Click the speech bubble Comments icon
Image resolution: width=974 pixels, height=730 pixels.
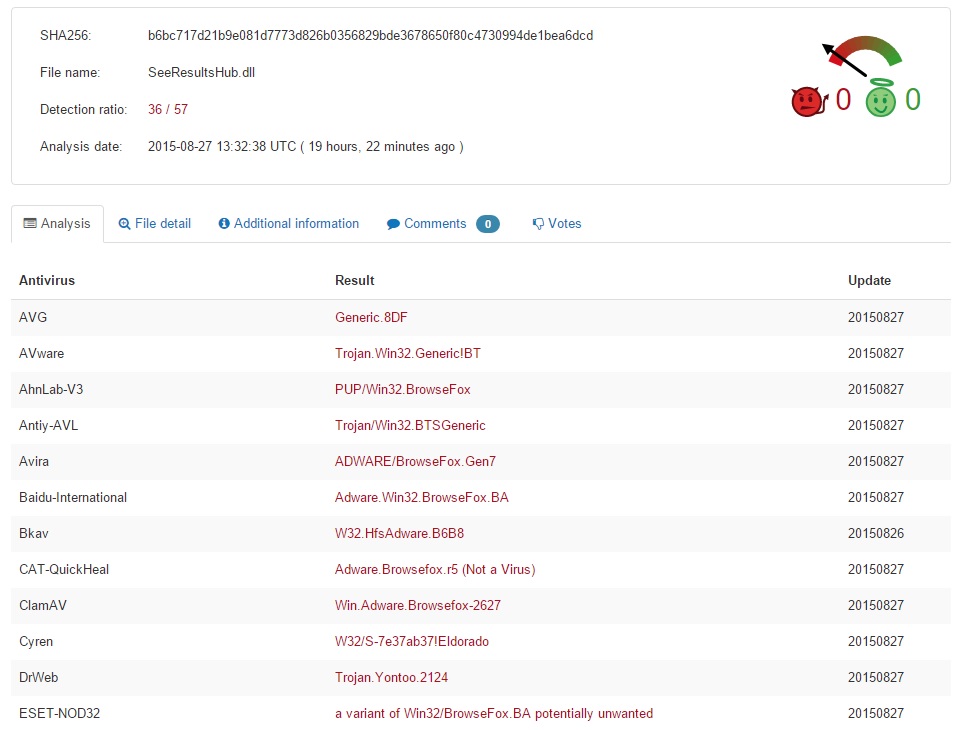[x=393, y=224]
